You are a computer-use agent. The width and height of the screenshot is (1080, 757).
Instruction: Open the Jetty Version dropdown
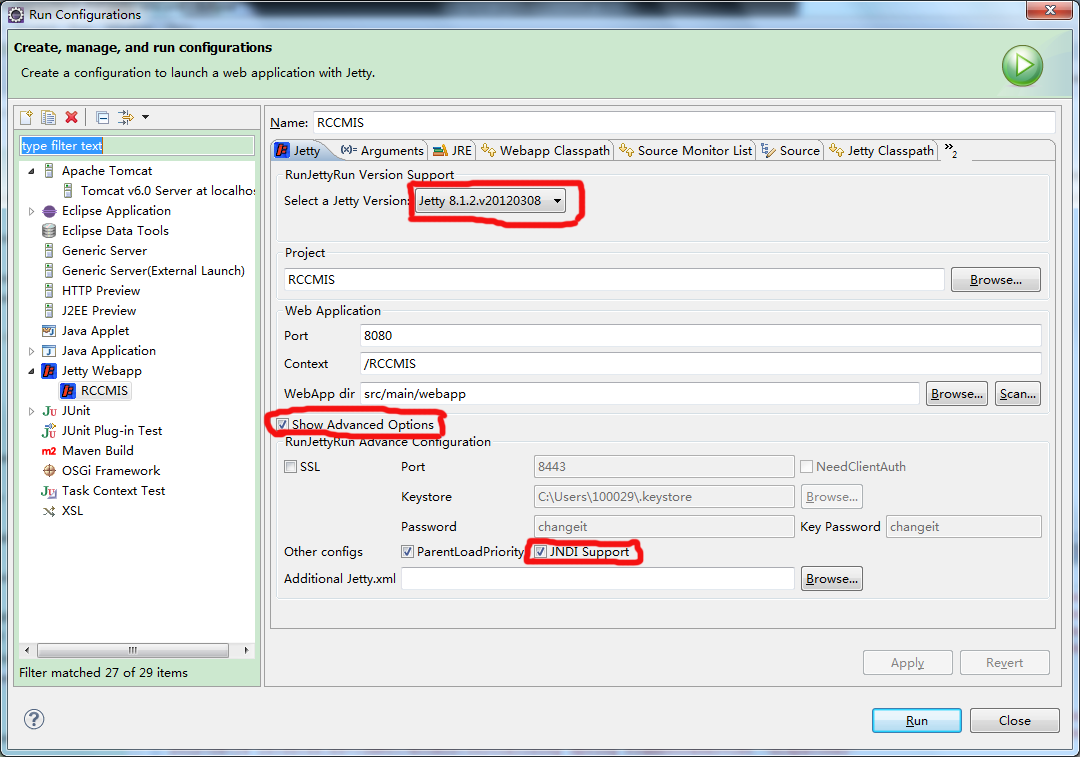[x=490, y=200]
